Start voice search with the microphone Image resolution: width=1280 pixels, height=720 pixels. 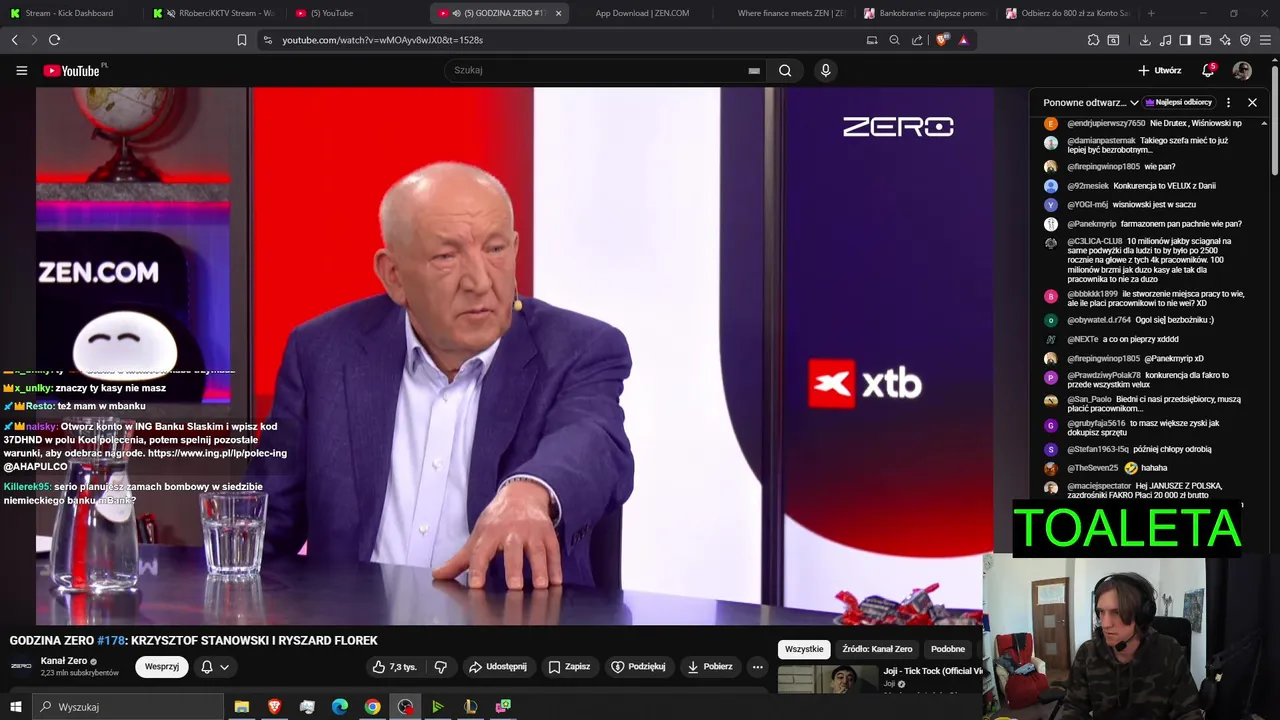825,70
